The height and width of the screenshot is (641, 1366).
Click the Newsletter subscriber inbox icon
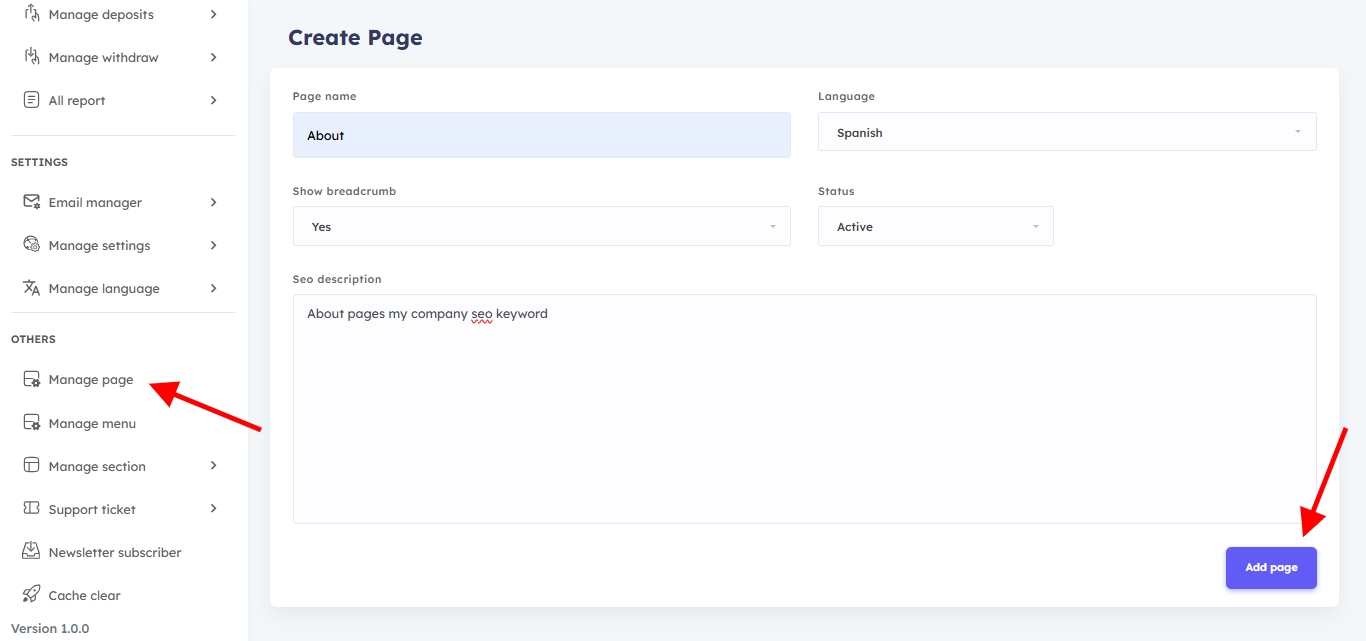(32, 552)
